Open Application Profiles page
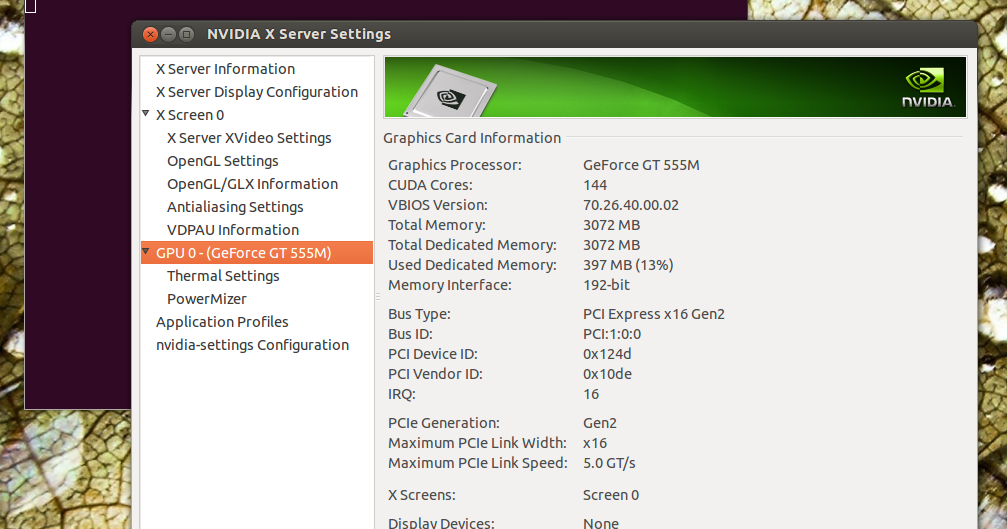The image size is (1007, 529). 222,322
